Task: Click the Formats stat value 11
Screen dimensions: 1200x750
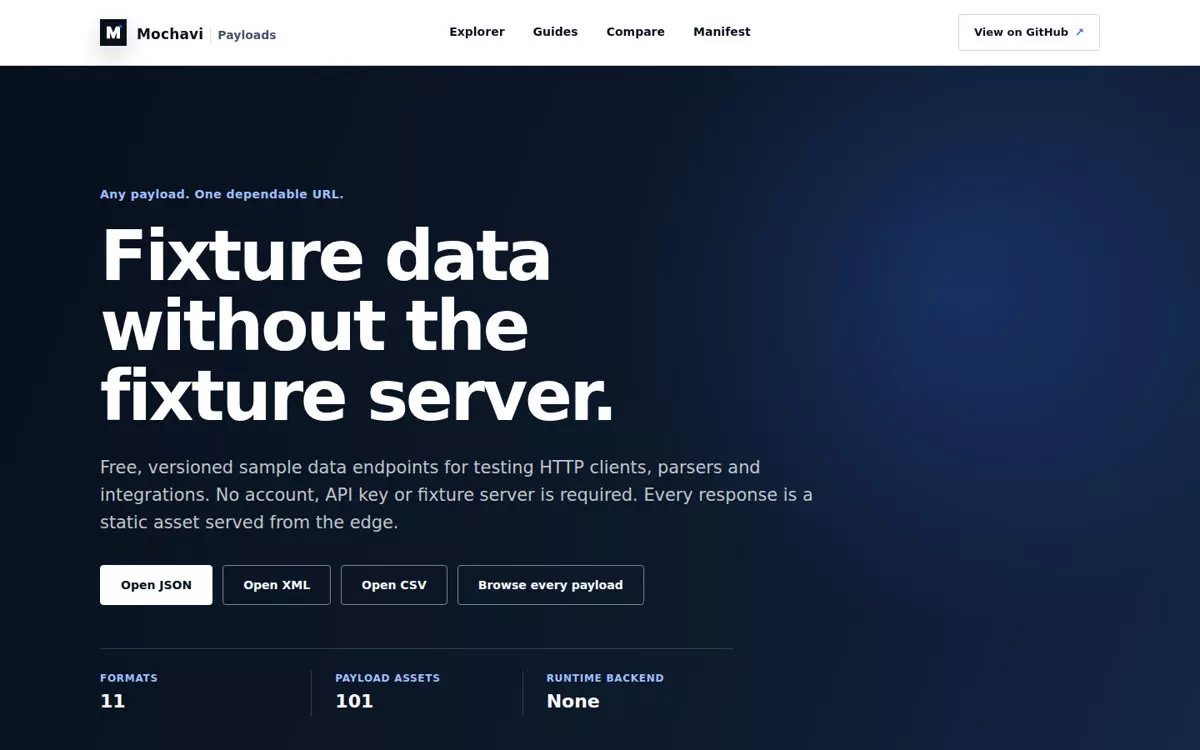Action: coord(113,701)
